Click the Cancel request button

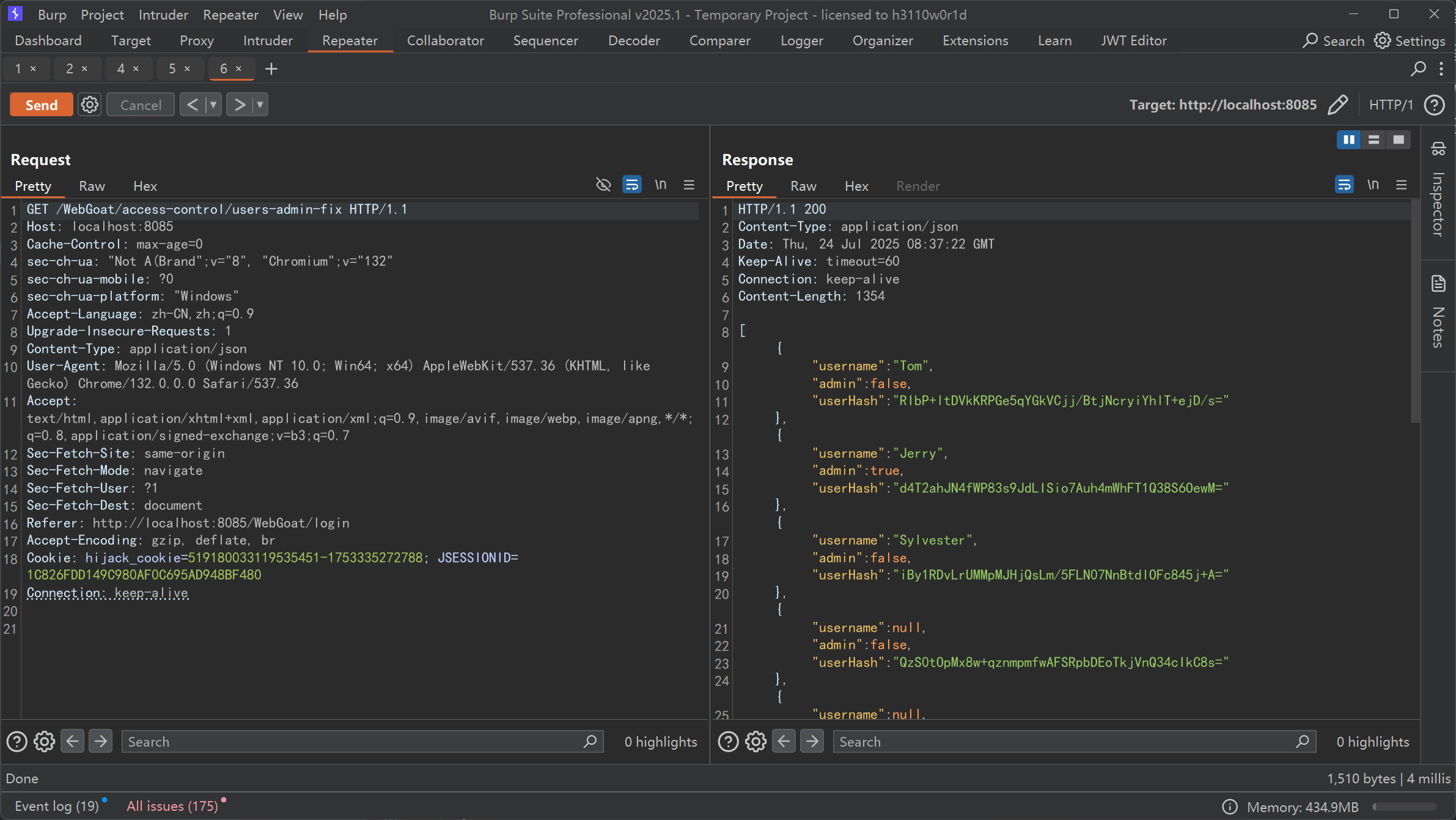pyautogui.click(x=141, y=105)
